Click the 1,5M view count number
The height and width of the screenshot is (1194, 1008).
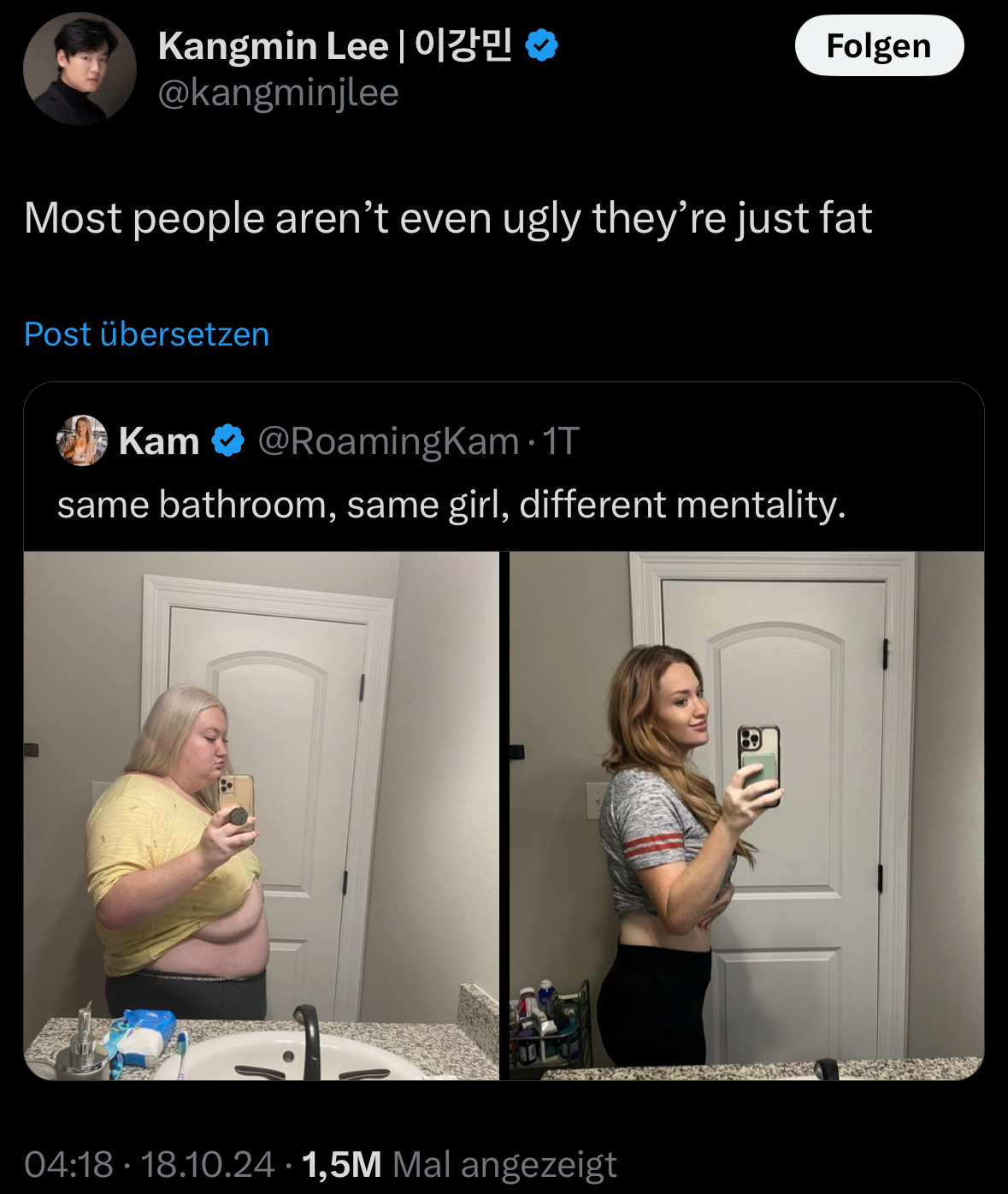tap(342, 1164)
